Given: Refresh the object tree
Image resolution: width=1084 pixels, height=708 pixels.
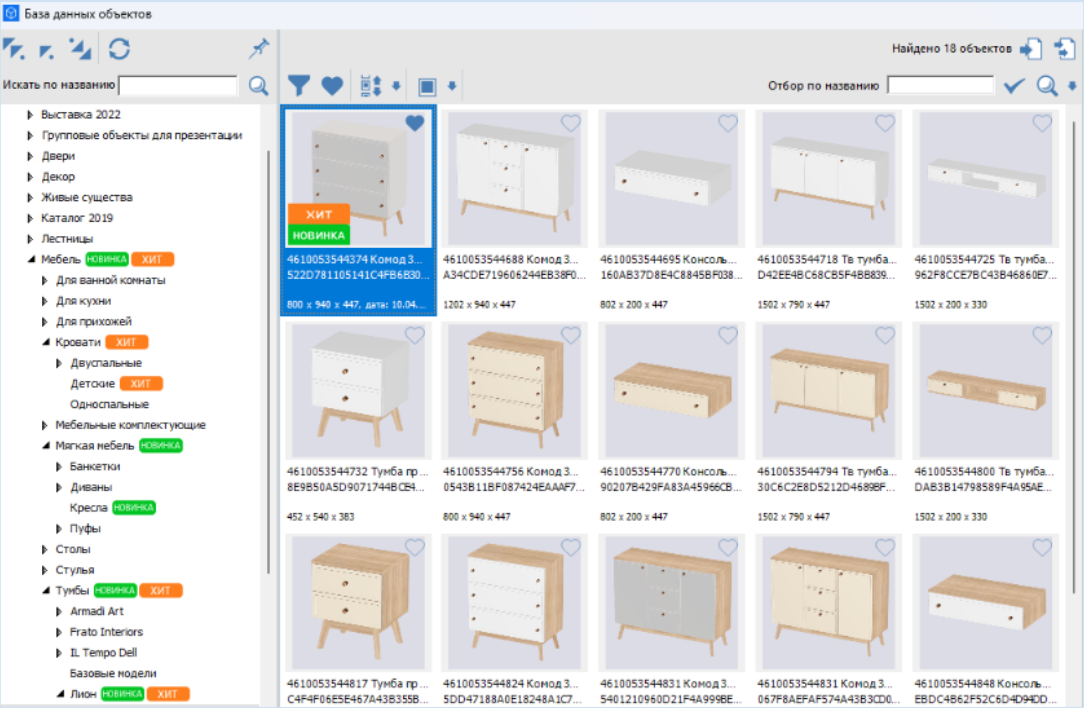Looking at the screenshot, I should 119,48.
